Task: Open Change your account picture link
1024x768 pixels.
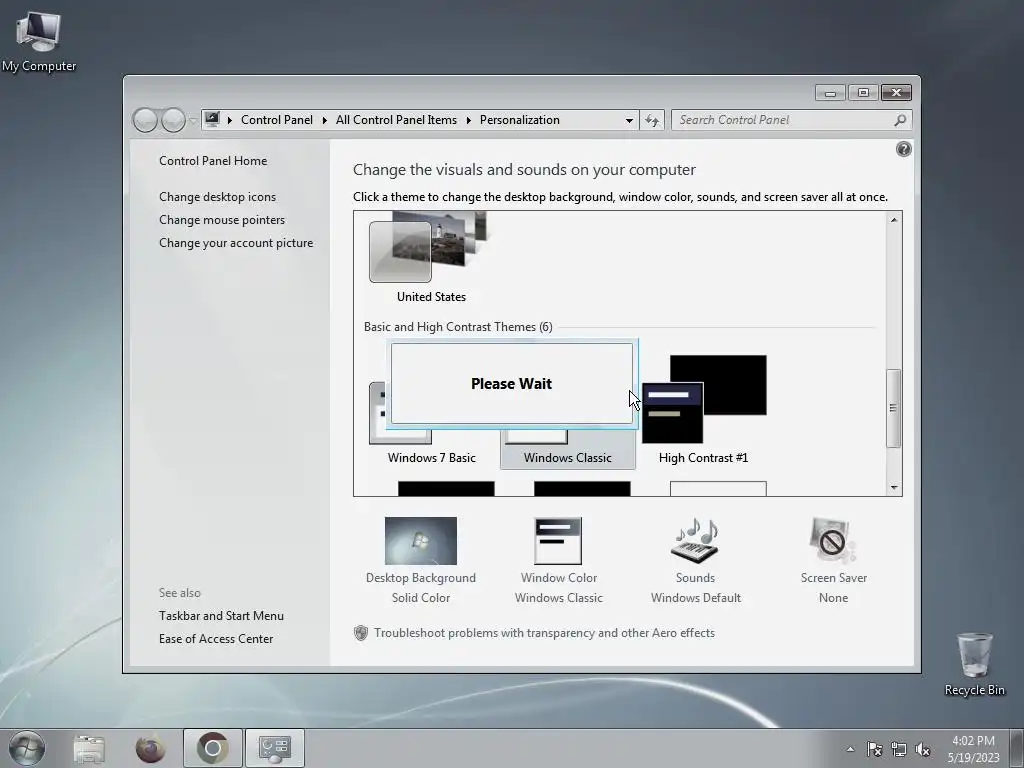Action: click(236, 243)
